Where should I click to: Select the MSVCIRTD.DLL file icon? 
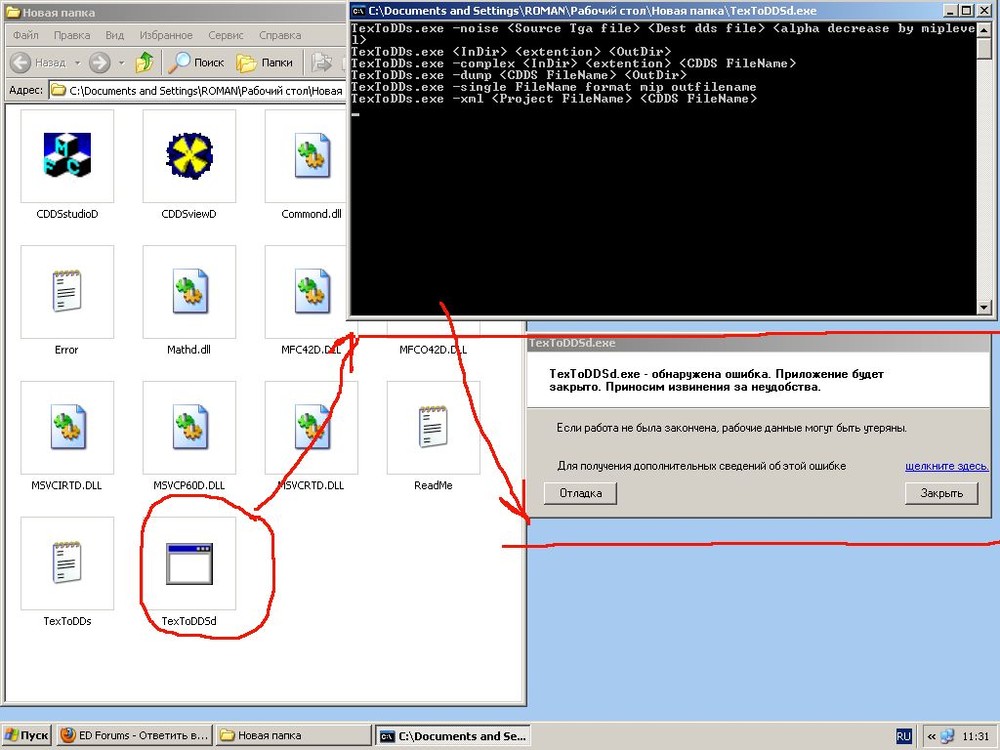[67, 427]
